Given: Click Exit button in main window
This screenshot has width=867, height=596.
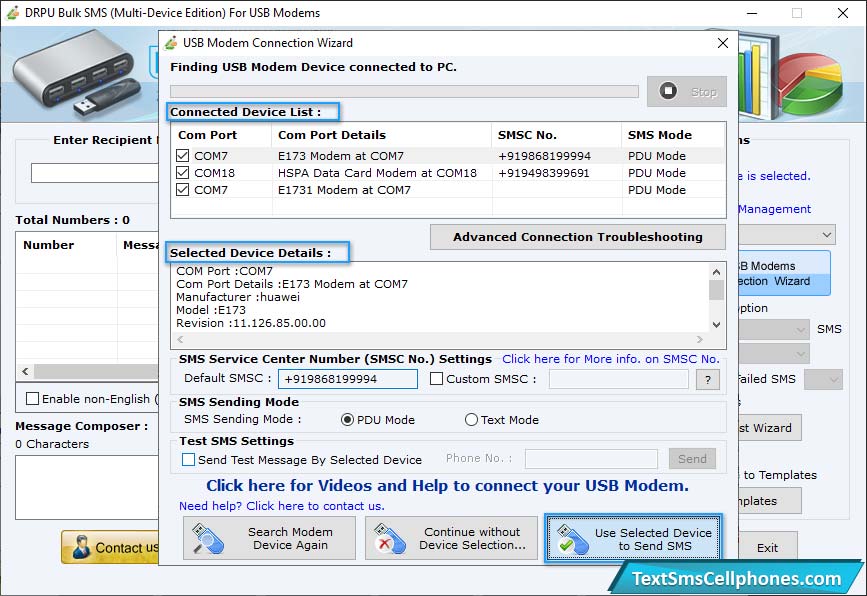Looking at the screenshot, I should click(767, 547).
